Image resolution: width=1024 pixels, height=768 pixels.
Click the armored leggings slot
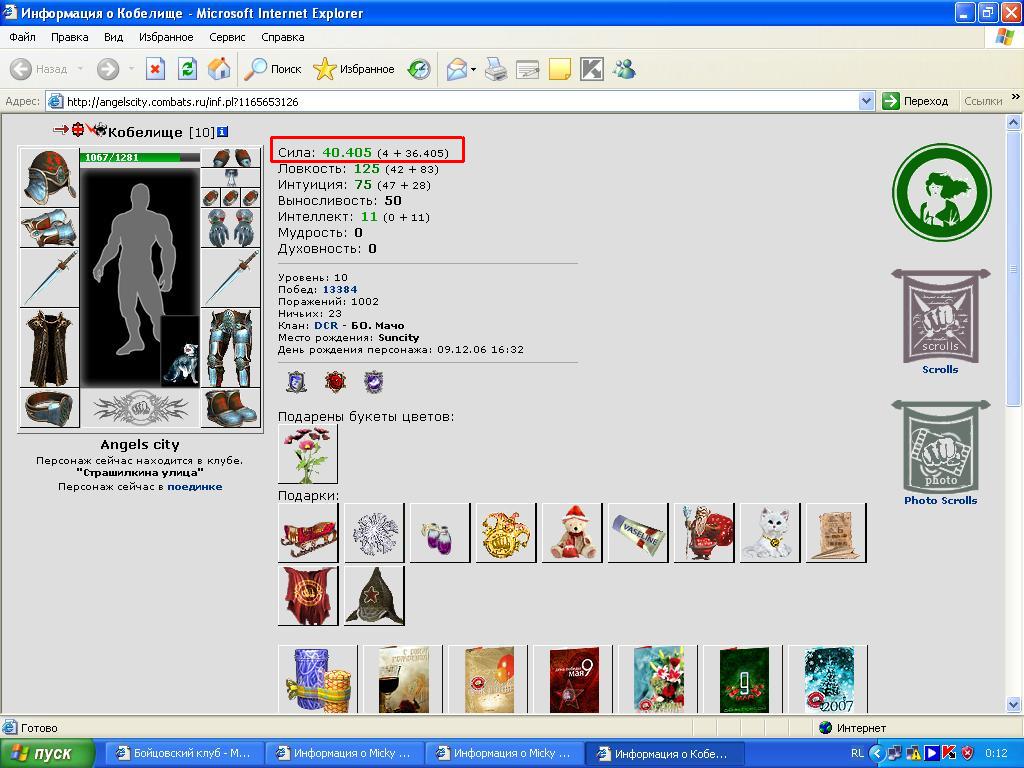point(231,348)
